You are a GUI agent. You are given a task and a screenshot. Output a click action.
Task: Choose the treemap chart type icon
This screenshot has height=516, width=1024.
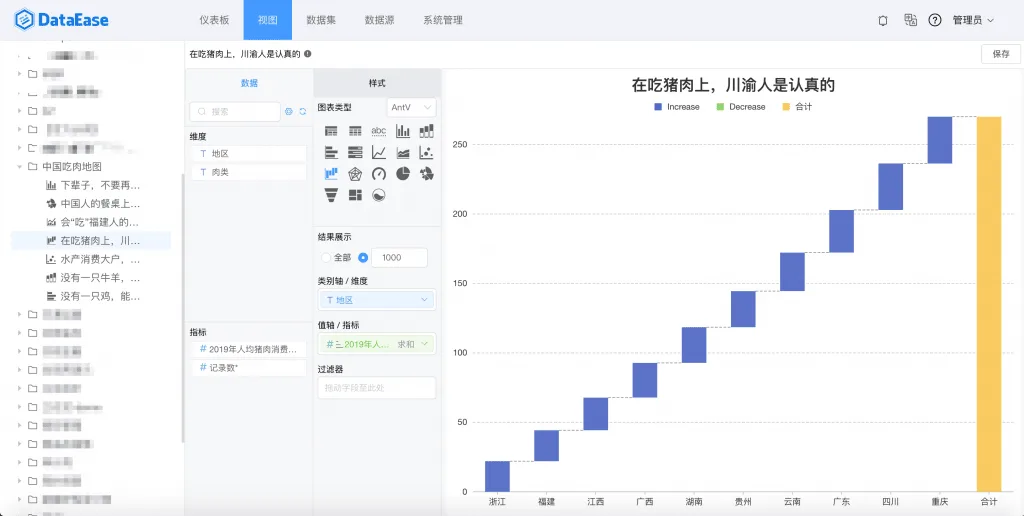click(355, 195)
